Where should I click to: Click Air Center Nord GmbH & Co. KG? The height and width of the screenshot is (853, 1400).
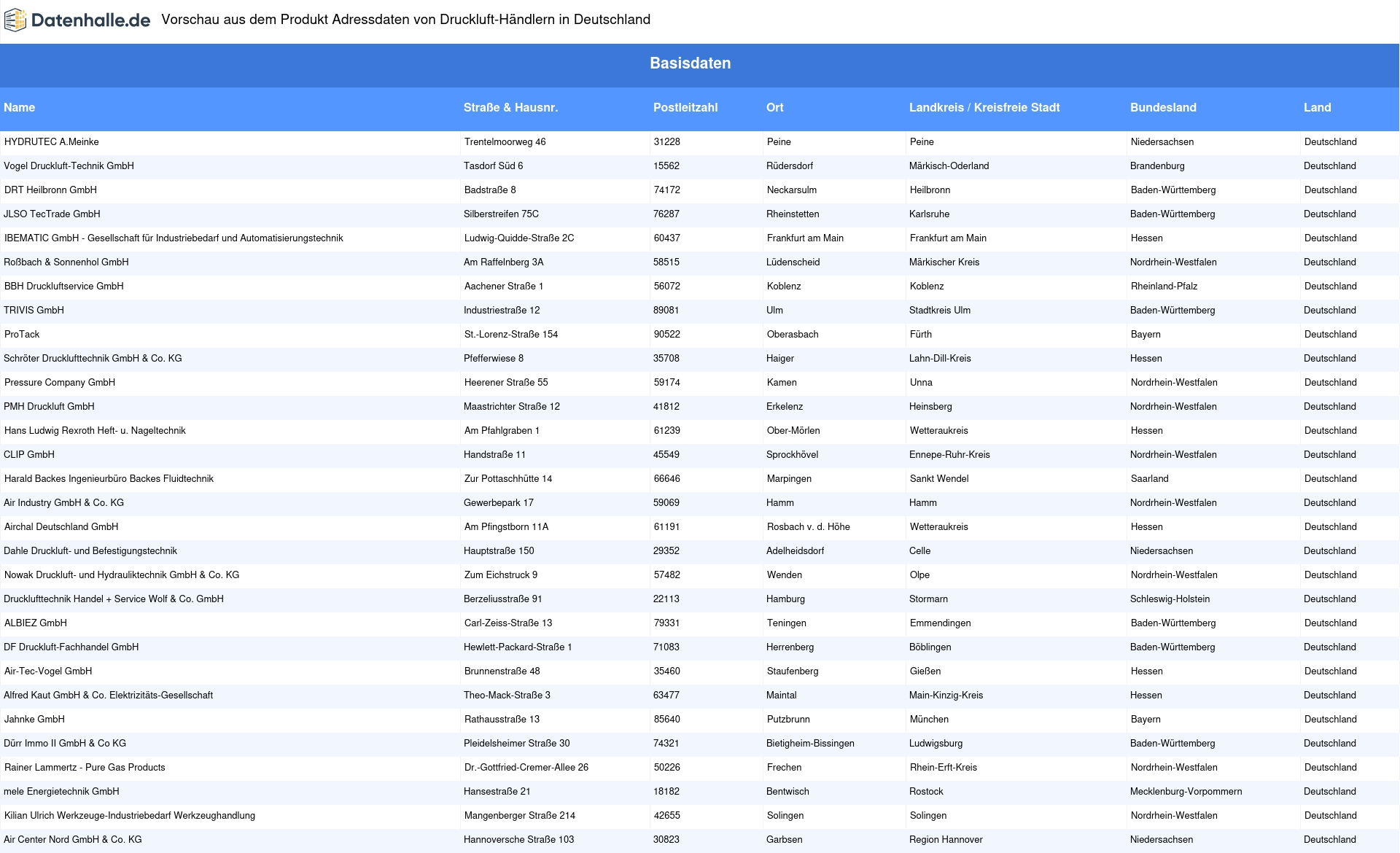(73, 840)
